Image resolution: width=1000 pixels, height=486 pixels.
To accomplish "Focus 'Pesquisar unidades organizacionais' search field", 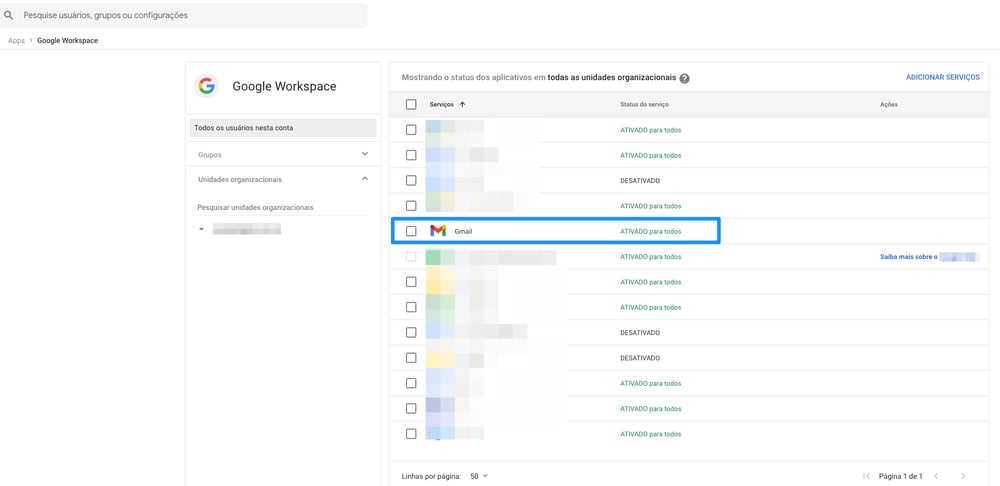I will coord(283,208).
